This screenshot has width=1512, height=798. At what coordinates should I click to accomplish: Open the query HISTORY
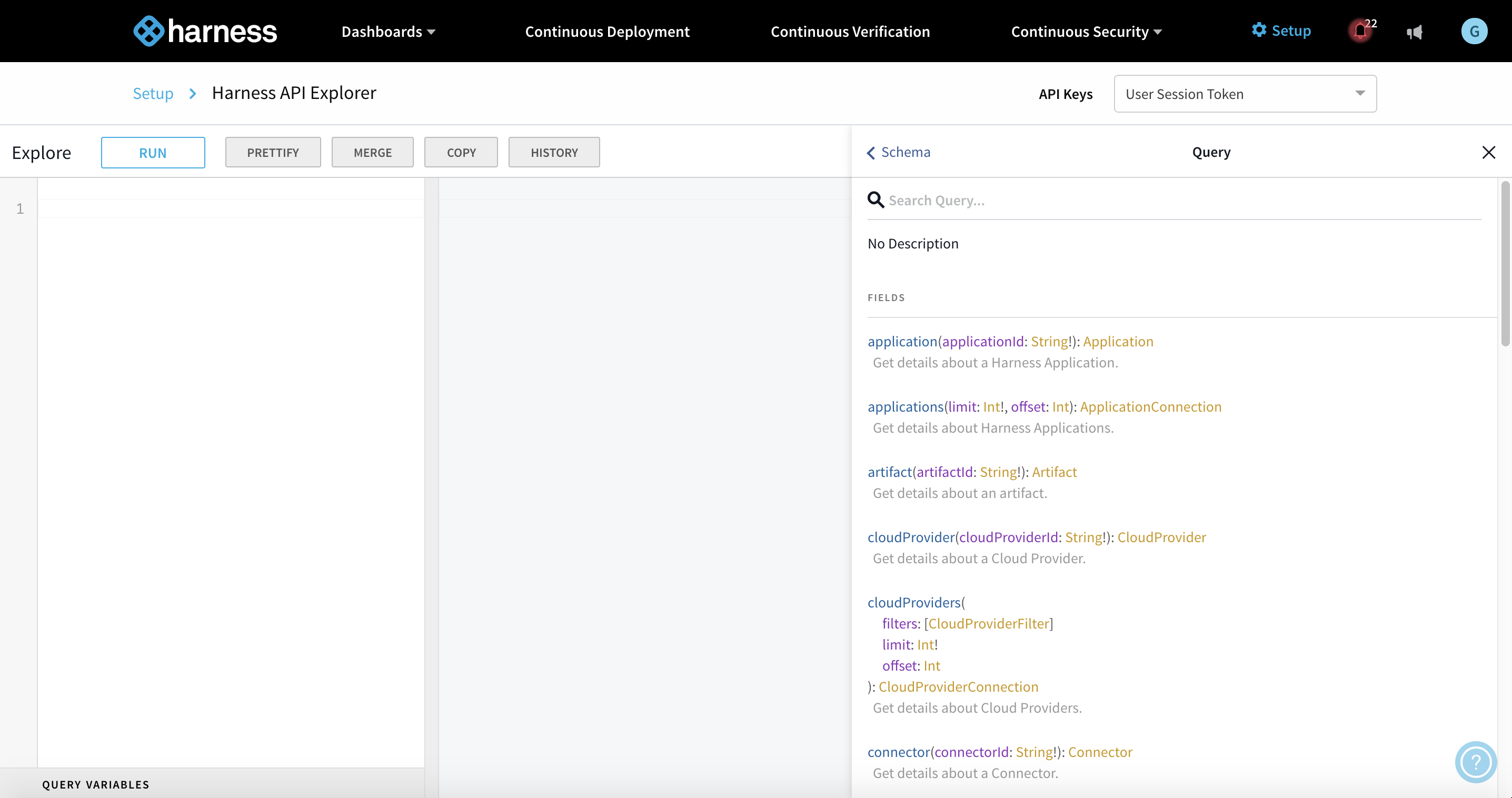pos(554,153)
